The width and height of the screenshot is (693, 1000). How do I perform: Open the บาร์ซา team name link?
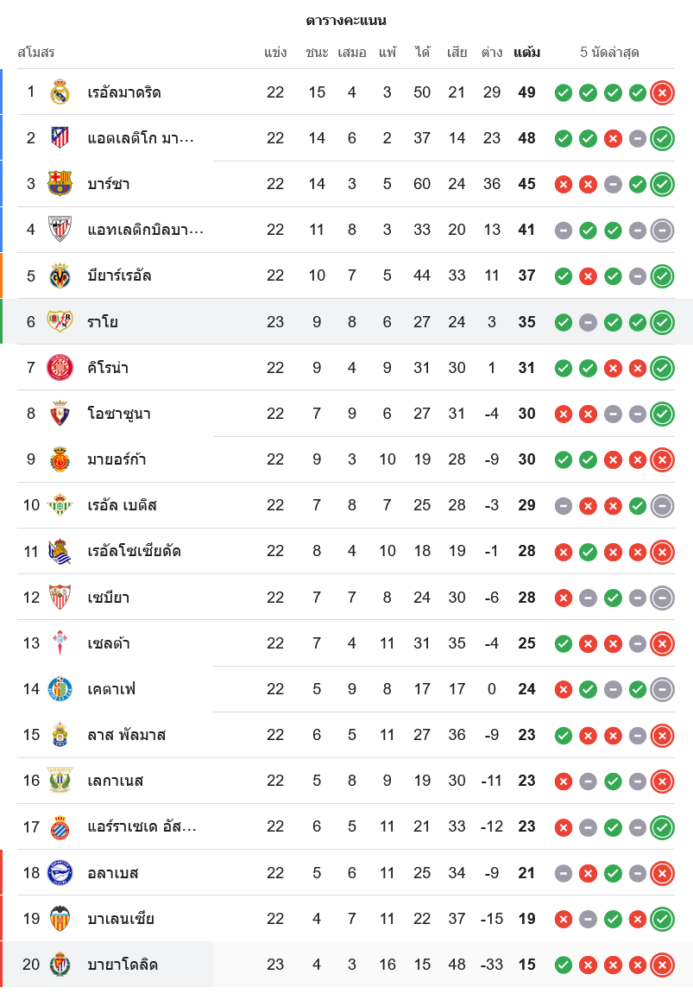click(x=108, y=184)
